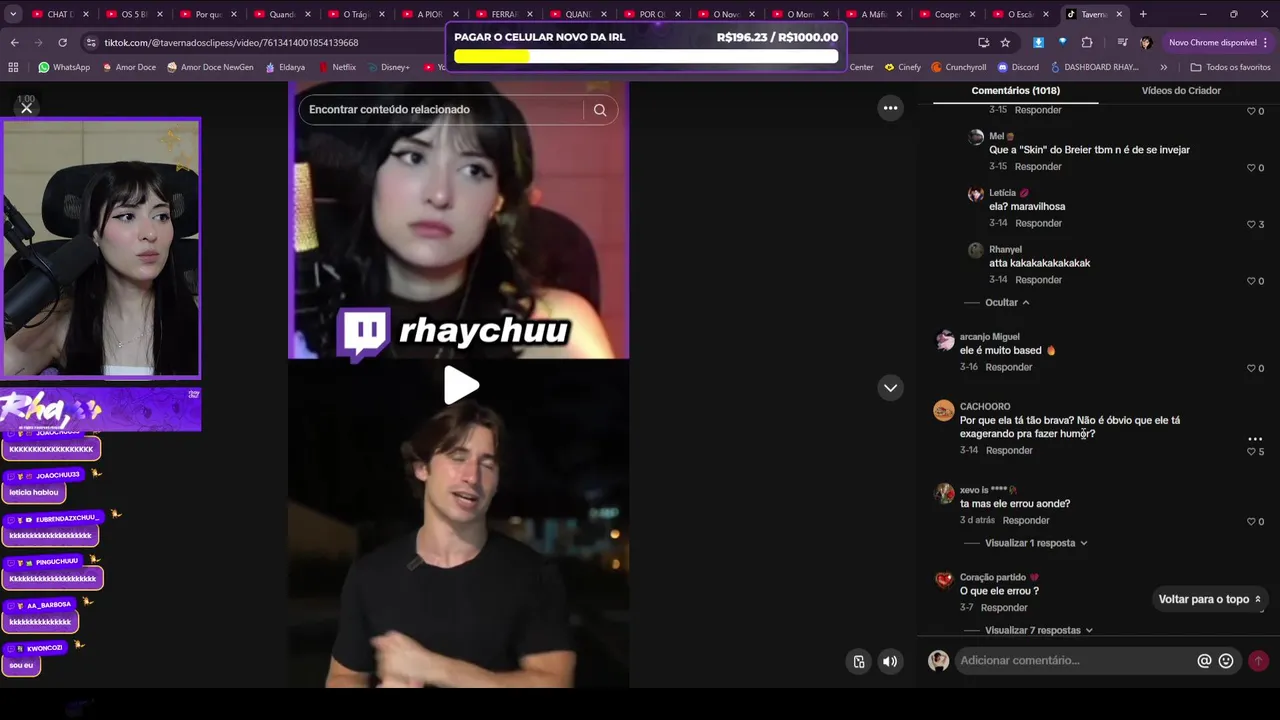Viewport: 1280px width, 720px height.
Task: Insert a mention with the @ icon
Action: [1204, 661]
